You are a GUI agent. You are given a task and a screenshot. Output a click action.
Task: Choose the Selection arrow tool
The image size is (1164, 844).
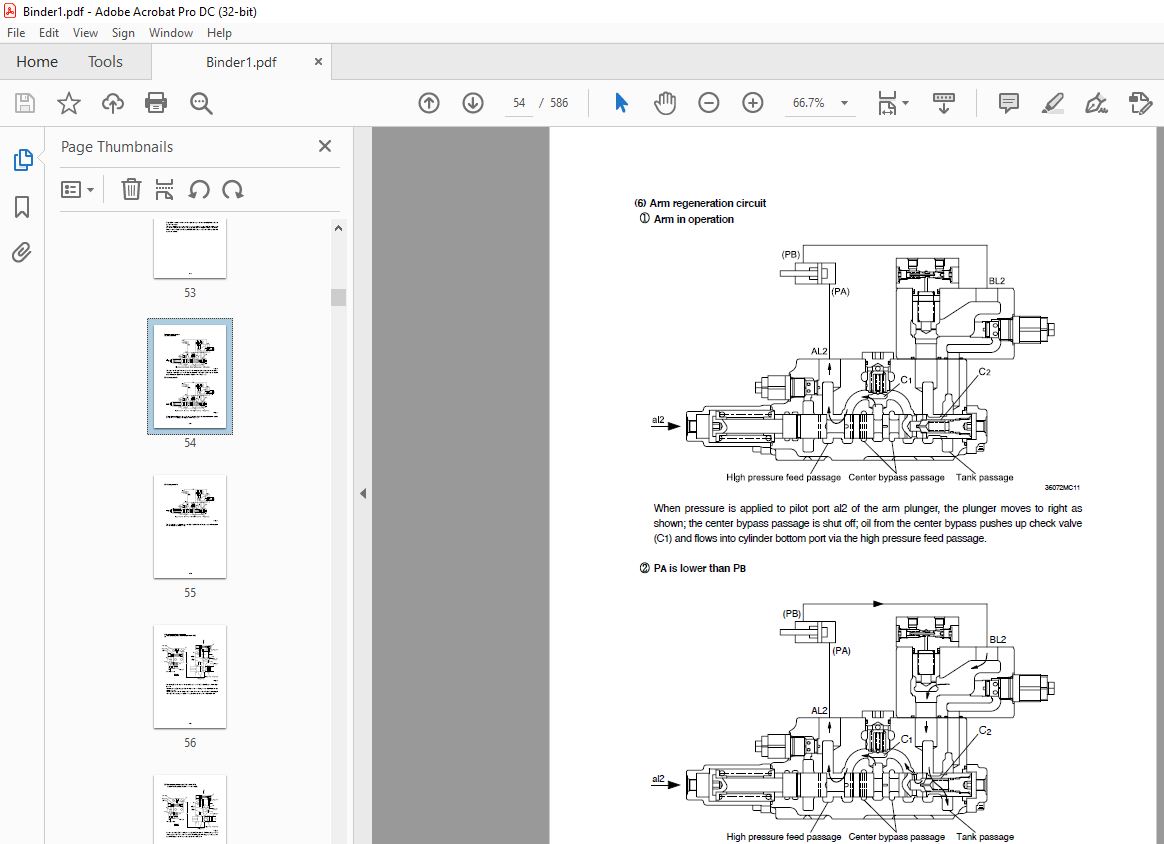tap(621, 103)
